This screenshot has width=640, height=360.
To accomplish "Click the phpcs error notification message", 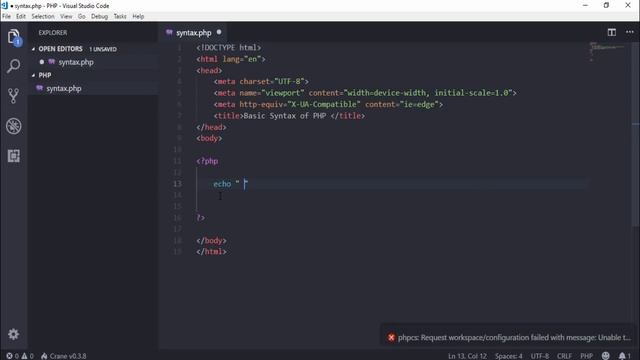I will click(514, 338).
